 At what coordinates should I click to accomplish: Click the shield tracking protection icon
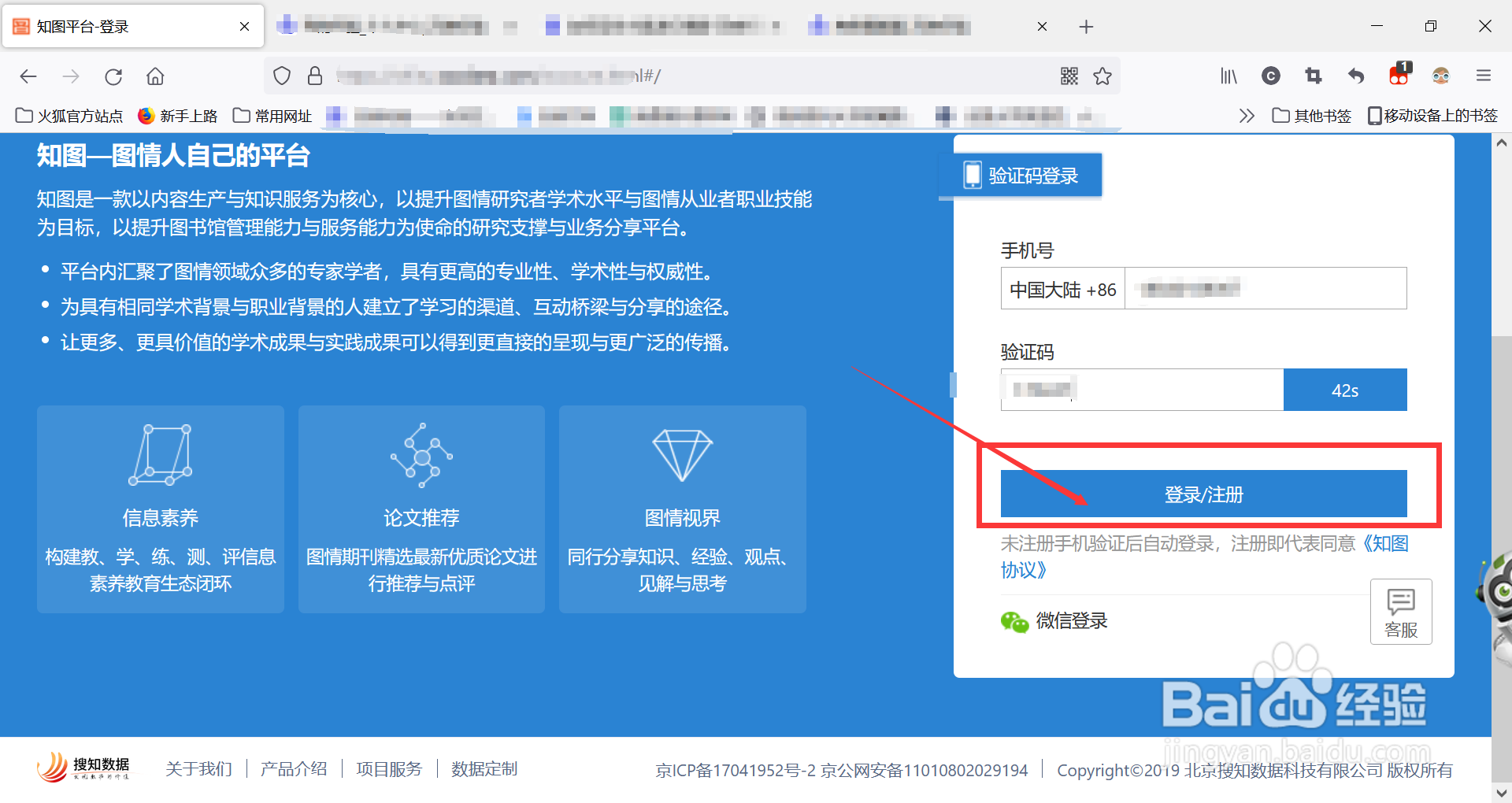pos(282,76)
